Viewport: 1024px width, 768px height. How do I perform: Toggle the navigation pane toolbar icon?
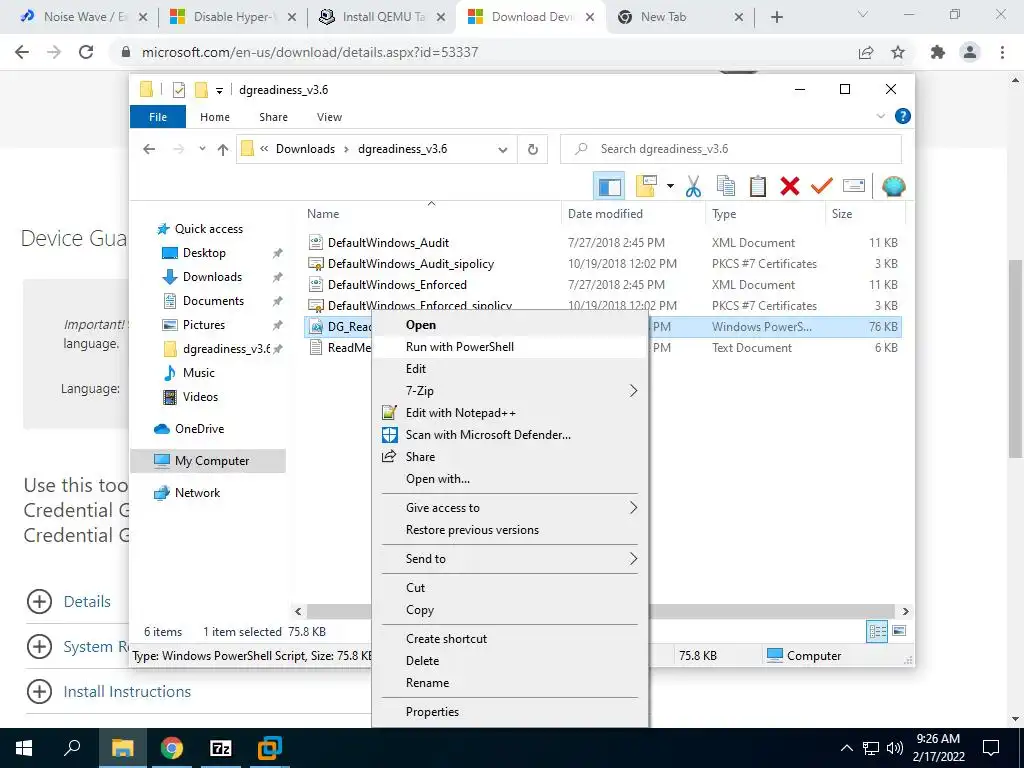[x=609, y=186]
